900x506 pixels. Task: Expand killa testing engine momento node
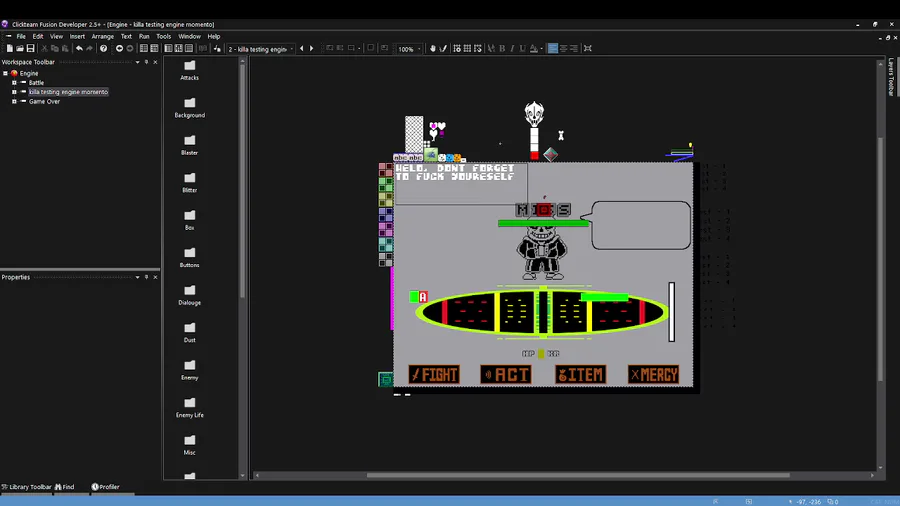coord(14,92)
